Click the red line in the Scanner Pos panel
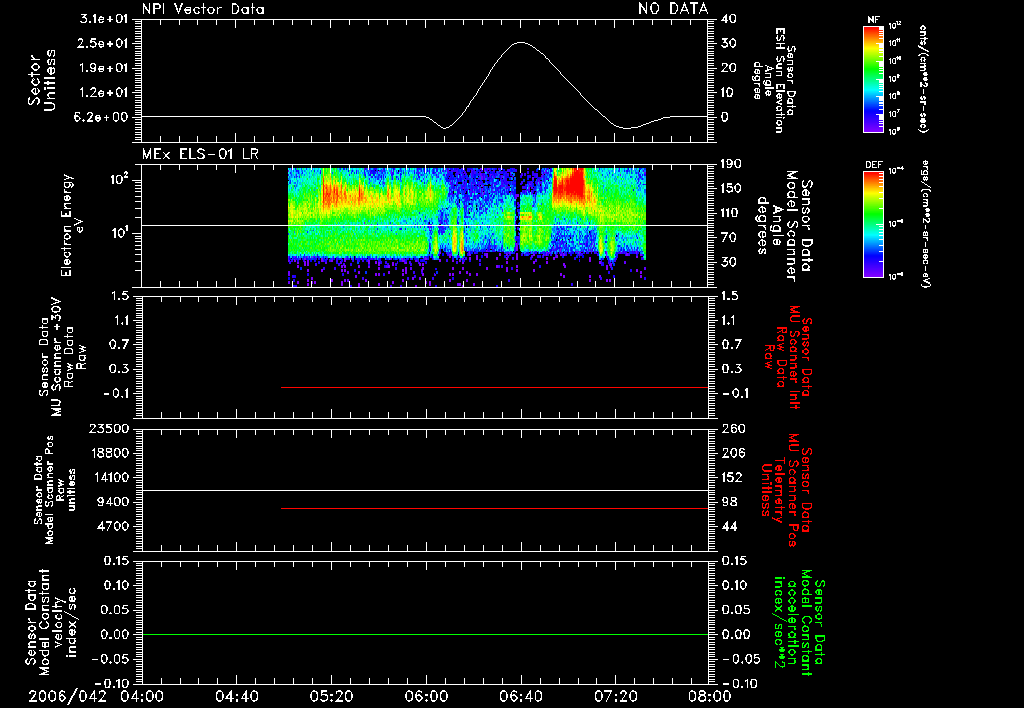 494,508
